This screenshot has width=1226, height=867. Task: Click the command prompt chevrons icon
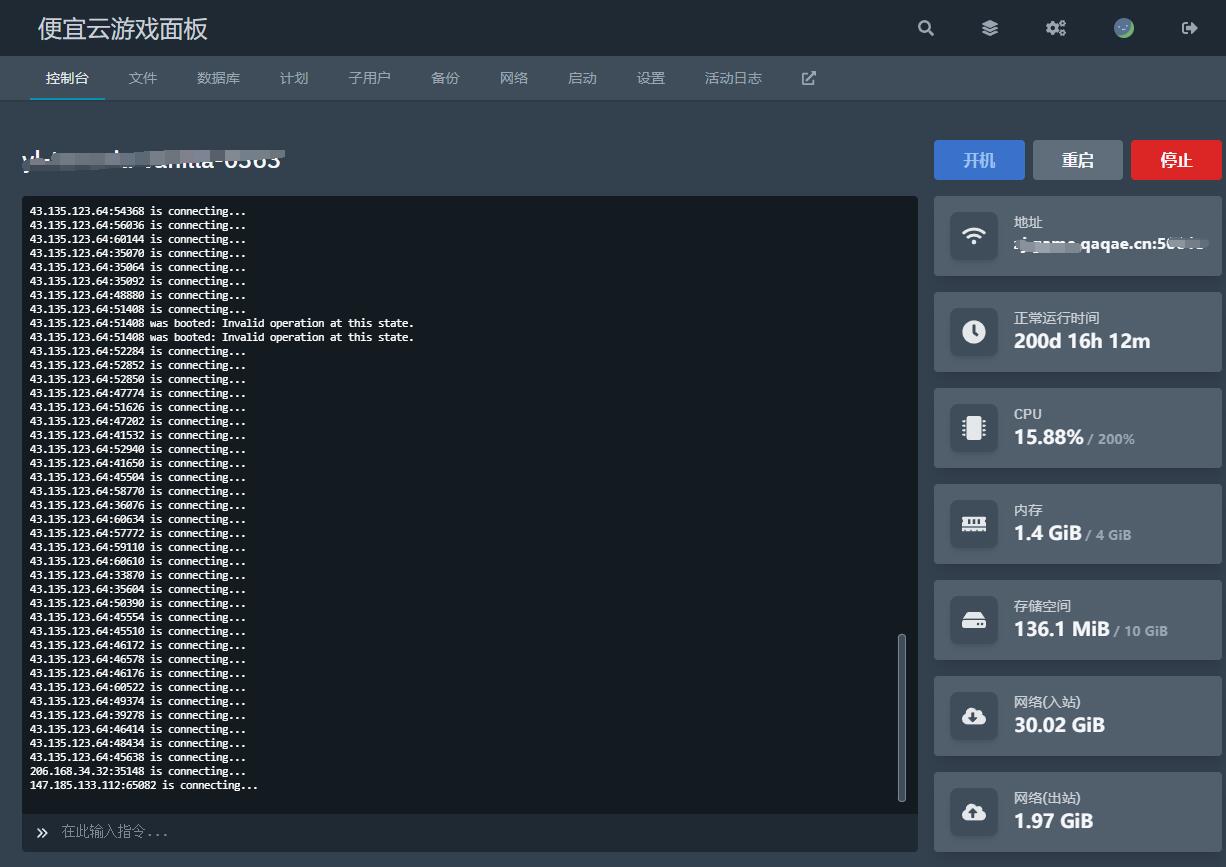[x=42, y=832]
